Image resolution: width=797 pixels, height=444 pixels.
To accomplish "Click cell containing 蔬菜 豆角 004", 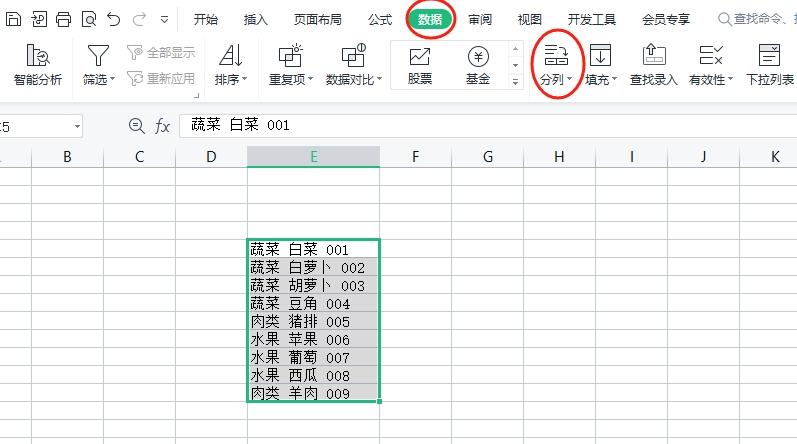I will point(314,303).
